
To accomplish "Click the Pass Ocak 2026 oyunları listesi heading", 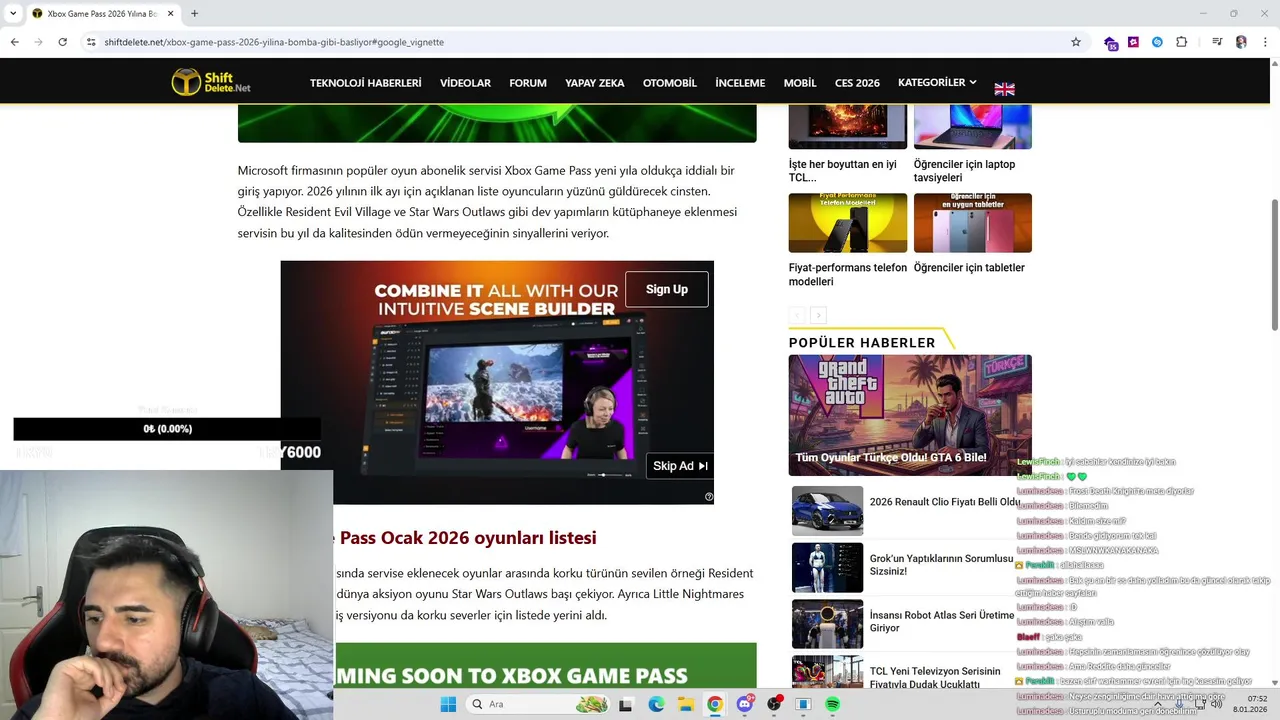I will point(468,538).
